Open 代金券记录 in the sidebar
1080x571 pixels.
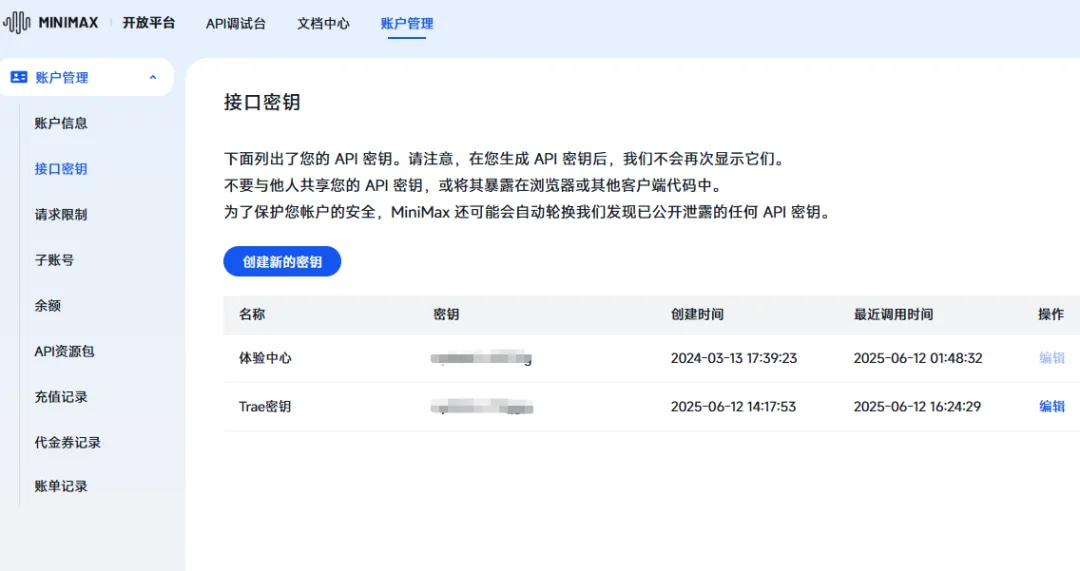[x=68, y=442]
